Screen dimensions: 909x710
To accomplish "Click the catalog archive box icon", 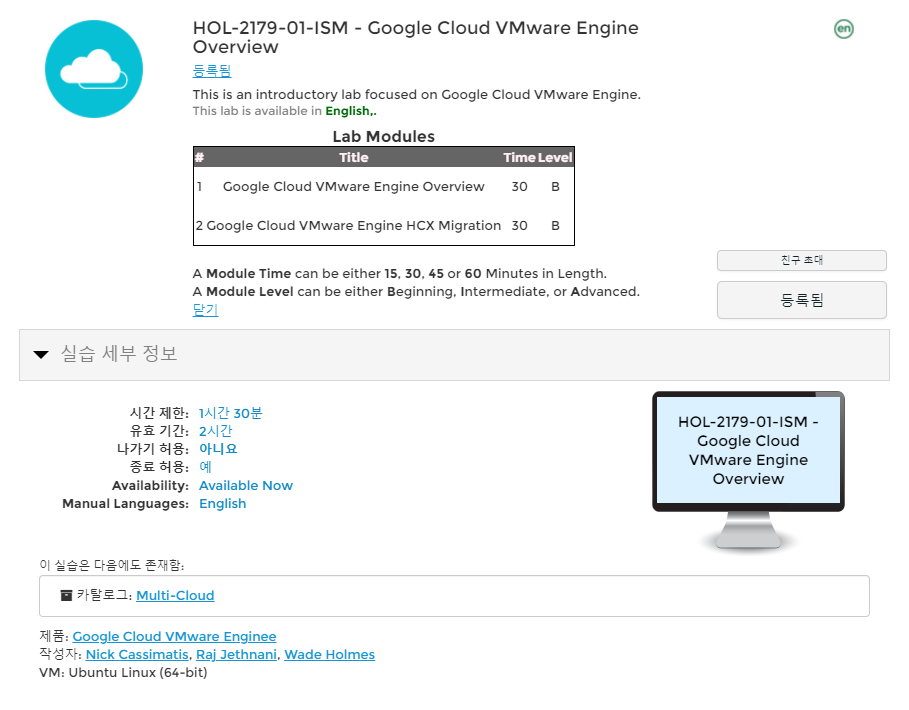I will point(67,595).
